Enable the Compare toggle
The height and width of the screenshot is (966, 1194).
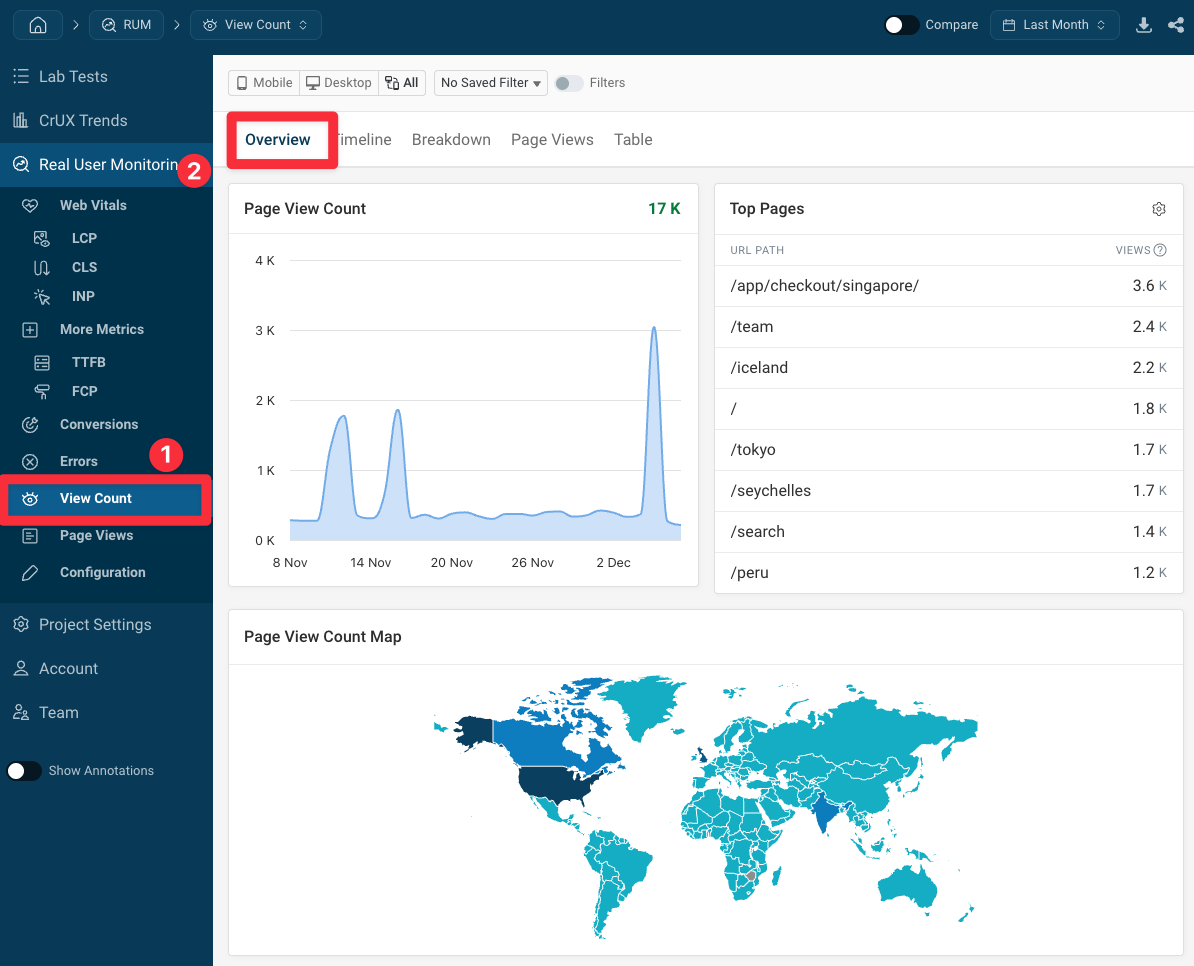click(x=901, y=25)
